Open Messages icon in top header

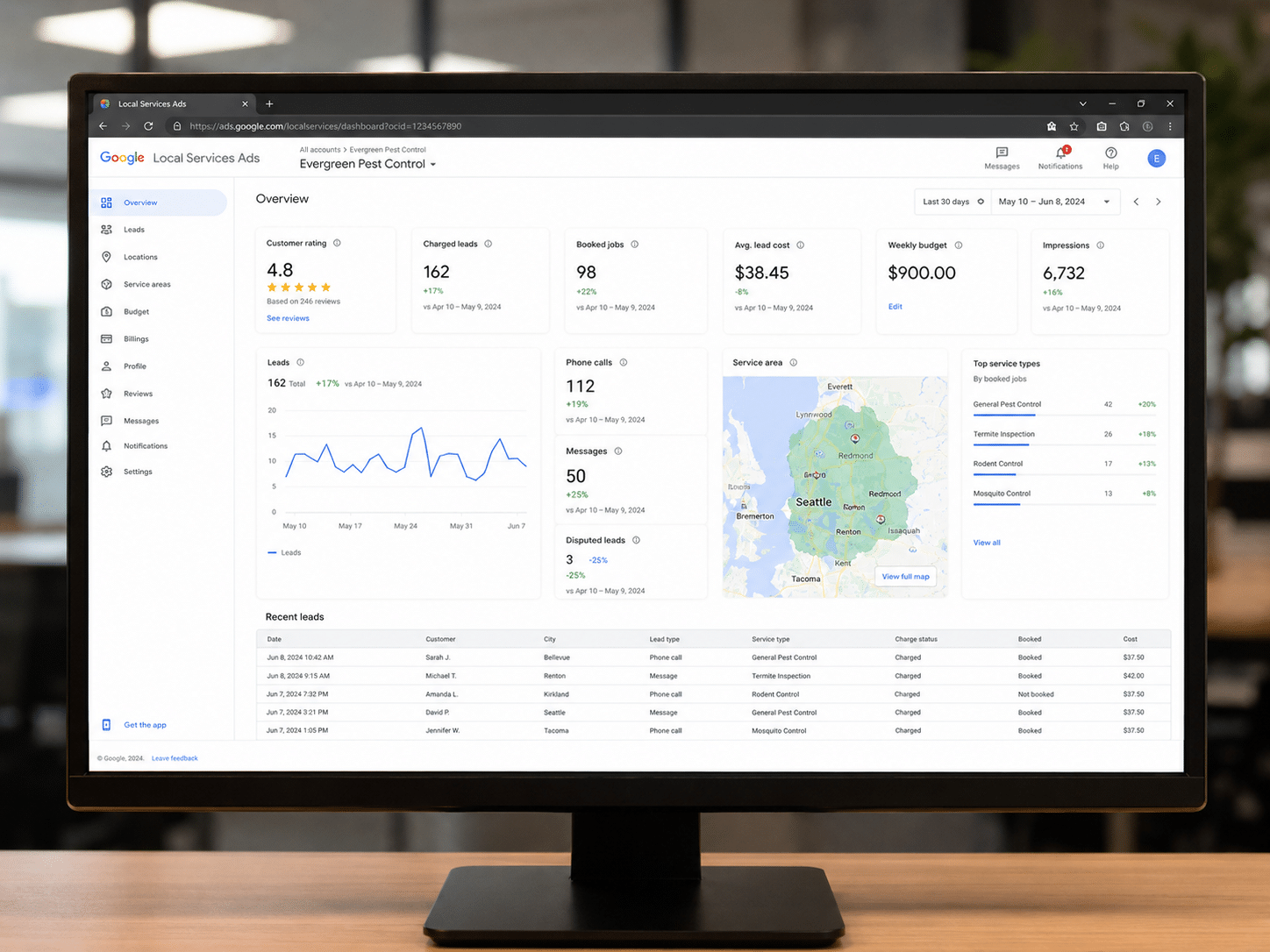pyautogui.click(x=1002, y=153)
